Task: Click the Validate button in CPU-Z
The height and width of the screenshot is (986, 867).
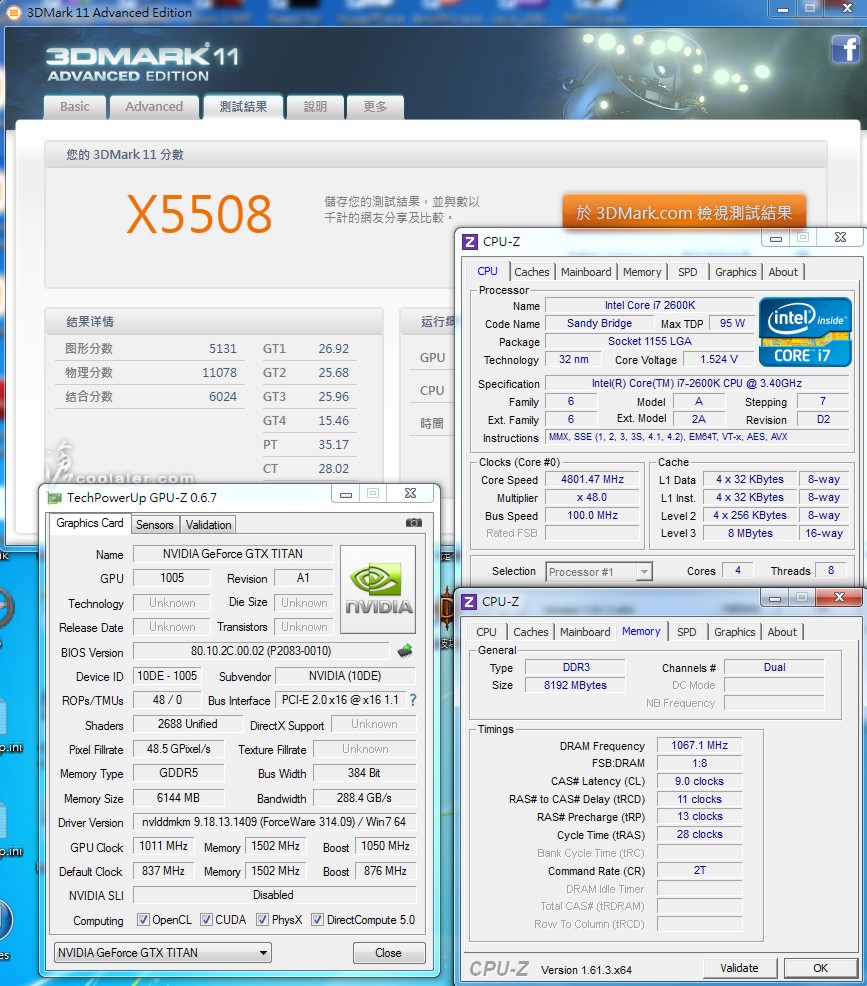Action: click(x=739, y=968)
